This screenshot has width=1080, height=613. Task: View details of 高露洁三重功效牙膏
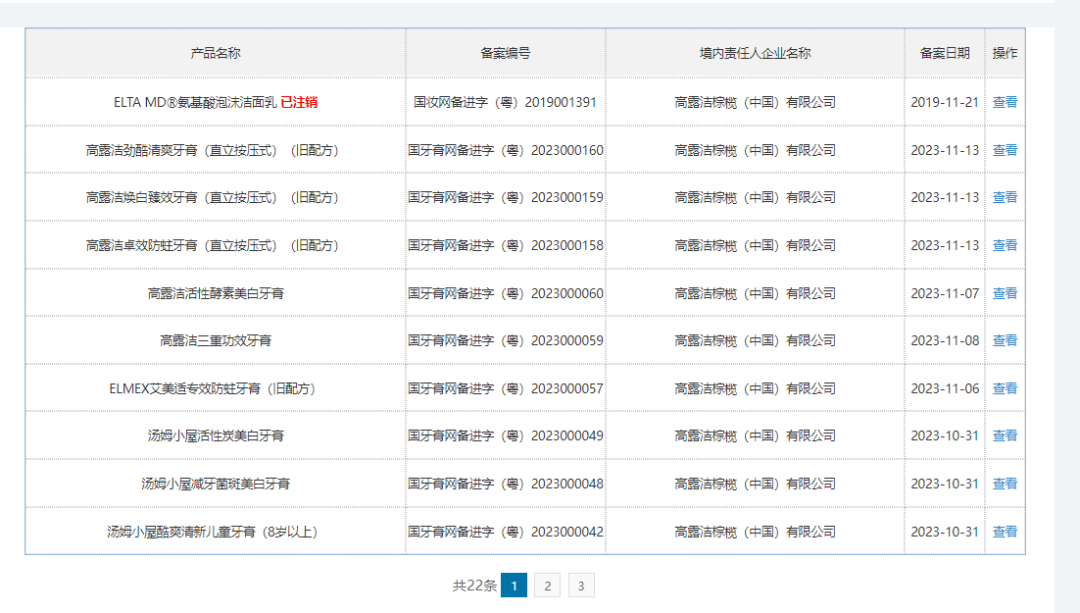(1004, 340)
